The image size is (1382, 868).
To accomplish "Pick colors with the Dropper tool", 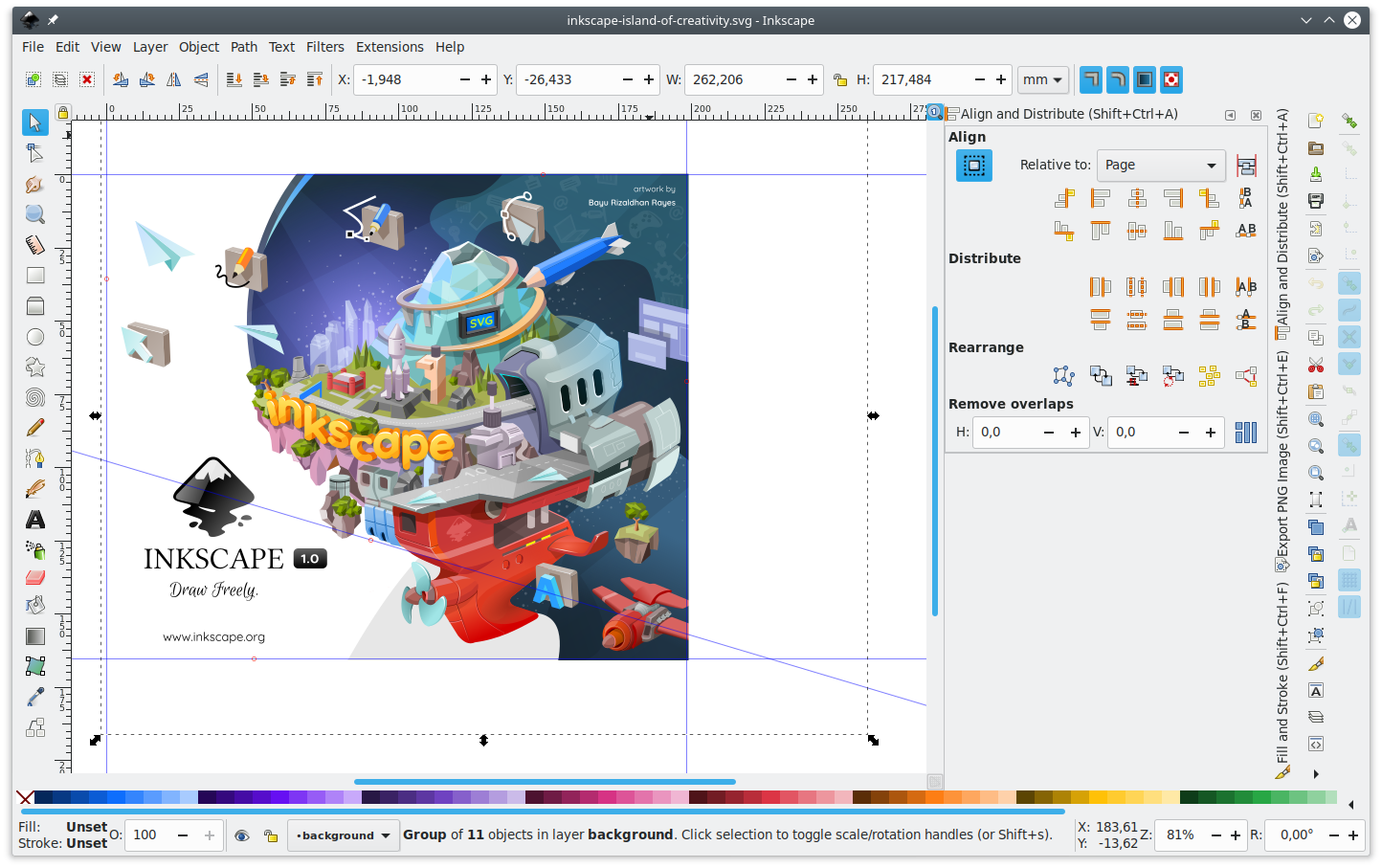I will coord(34,696).
